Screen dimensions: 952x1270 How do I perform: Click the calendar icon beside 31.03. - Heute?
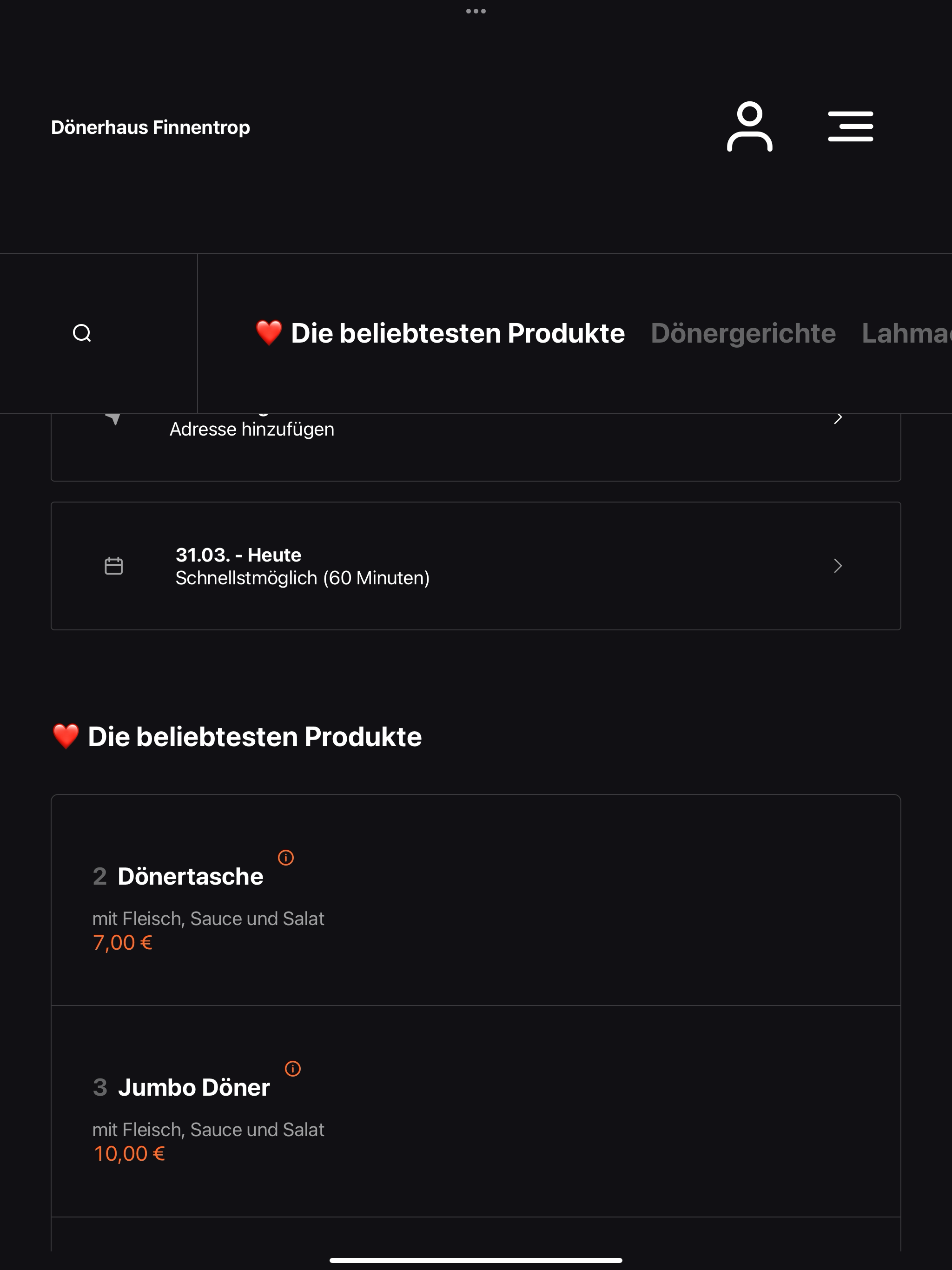[x=114, y=566]
